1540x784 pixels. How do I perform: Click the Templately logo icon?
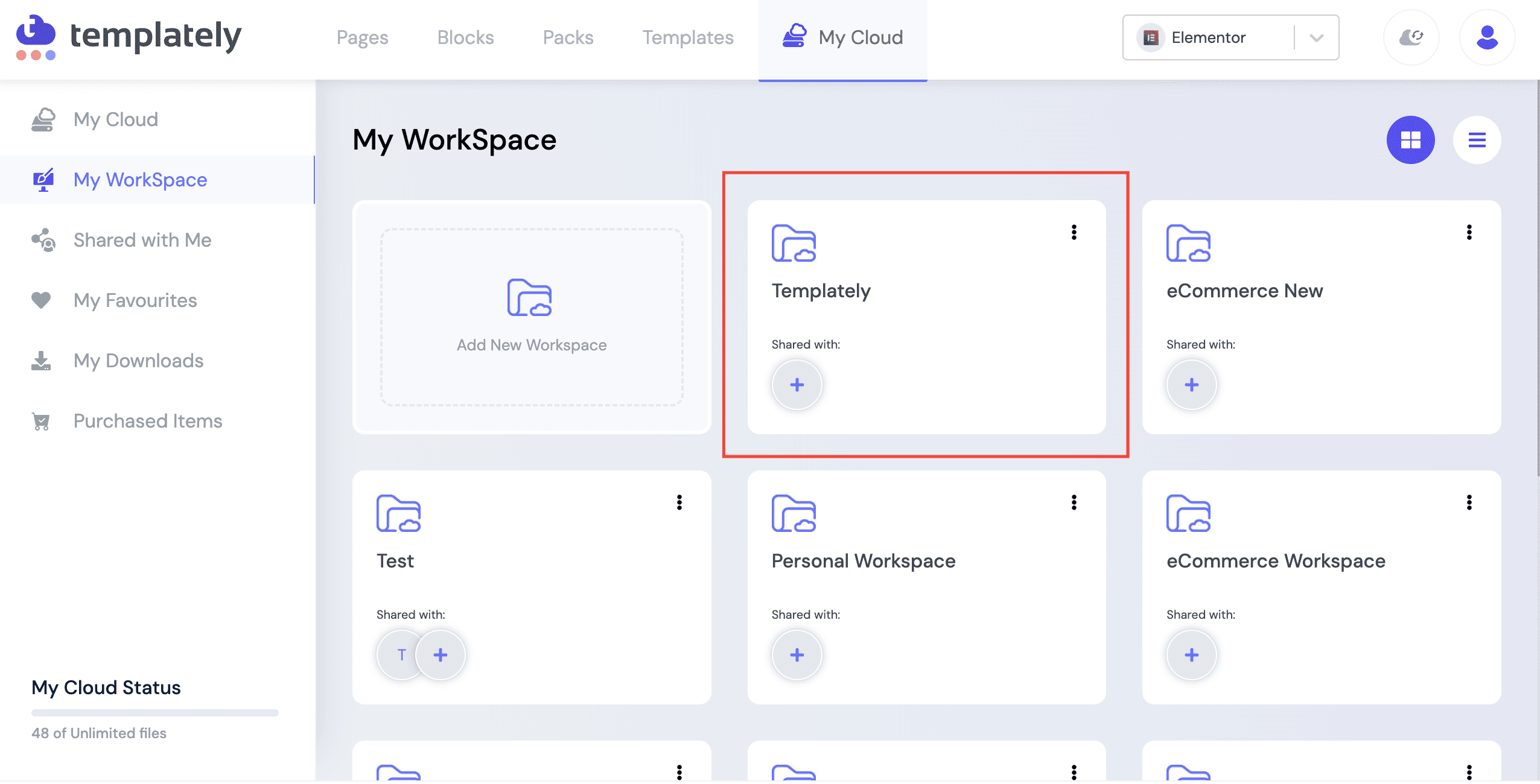[36, 37]
